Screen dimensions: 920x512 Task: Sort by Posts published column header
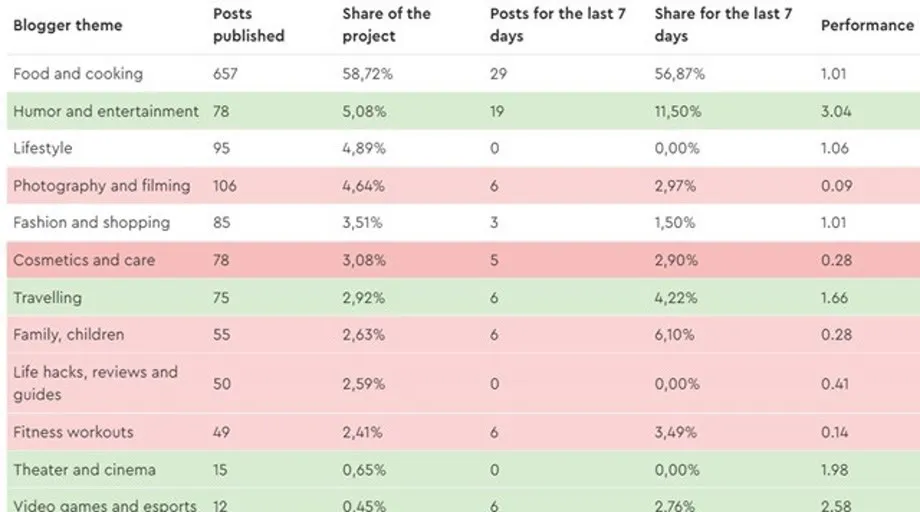(249, 25)
